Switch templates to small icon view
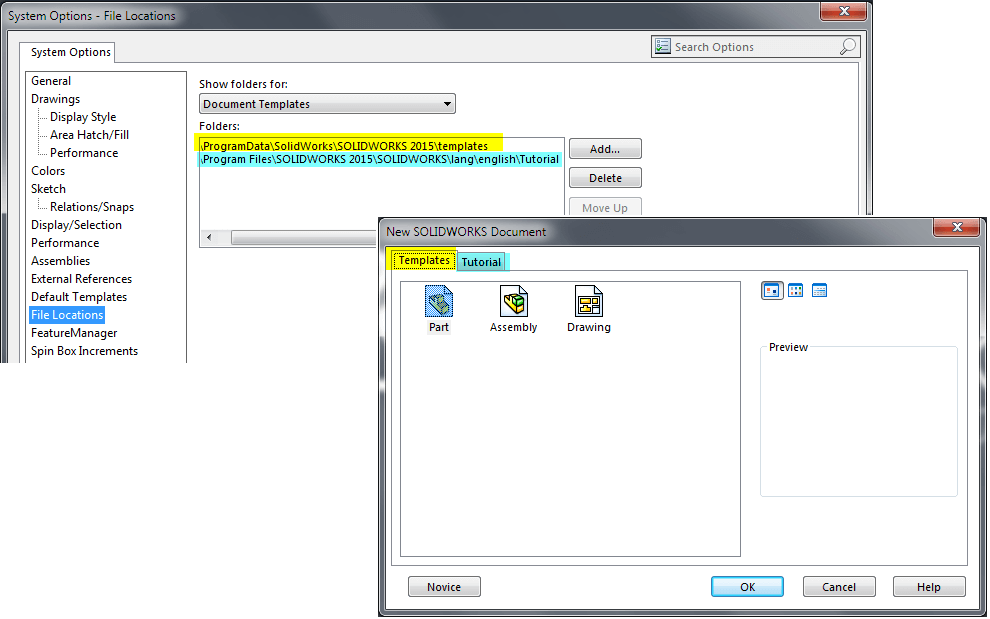990x619 pixels. coord(796,290)
